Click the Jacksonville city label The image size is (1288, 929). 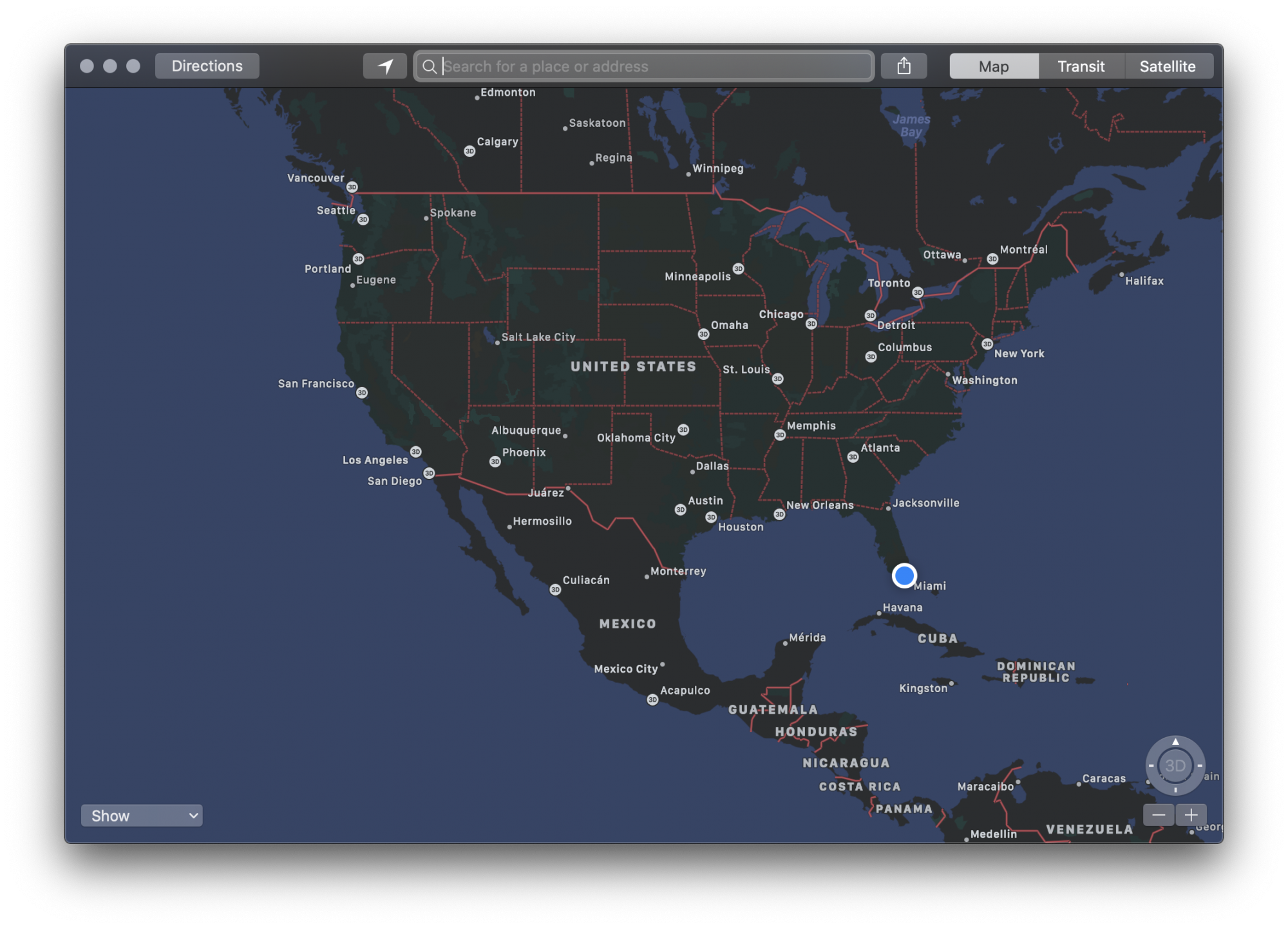[925, 503]
